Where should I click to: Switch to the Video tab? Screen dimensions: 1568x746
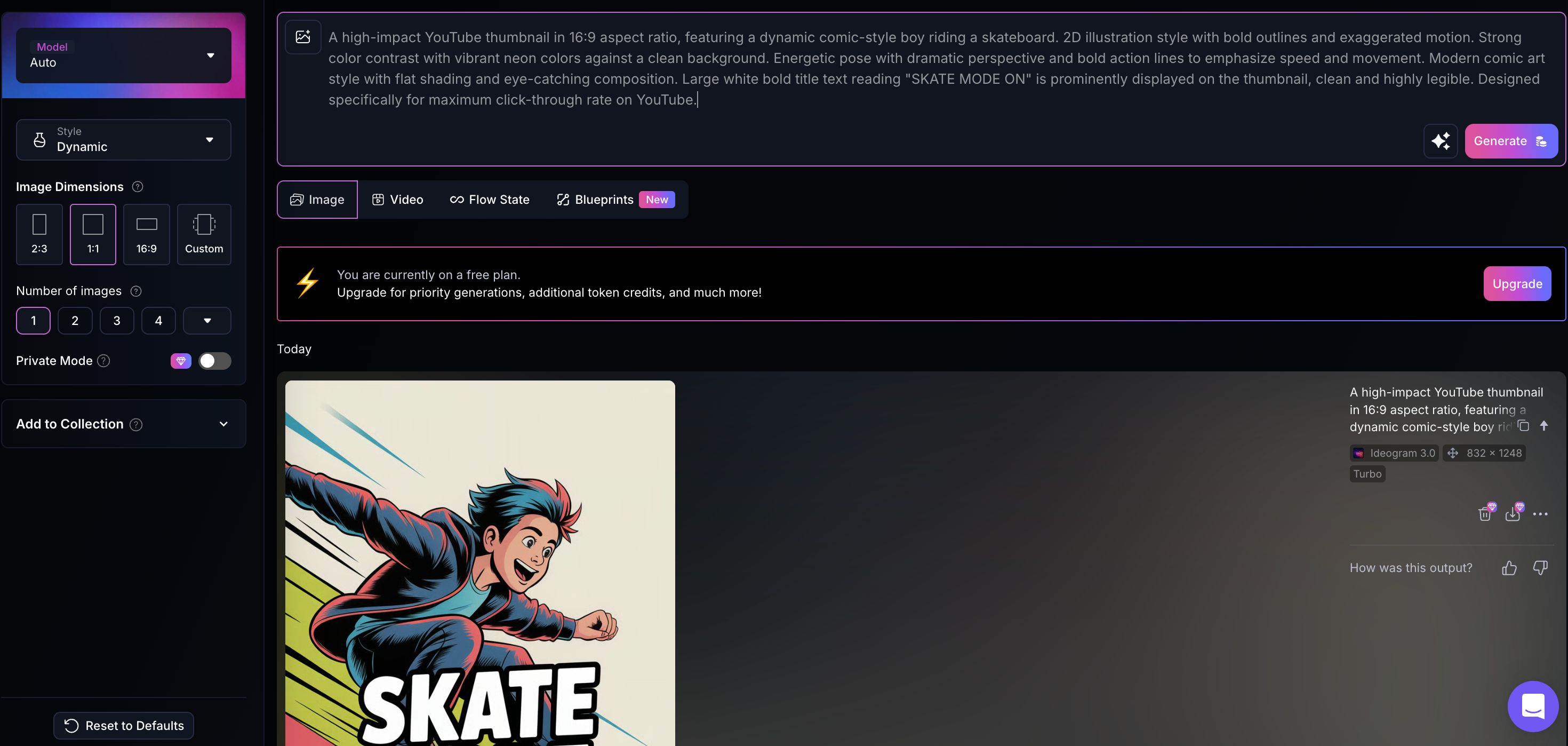397,199
